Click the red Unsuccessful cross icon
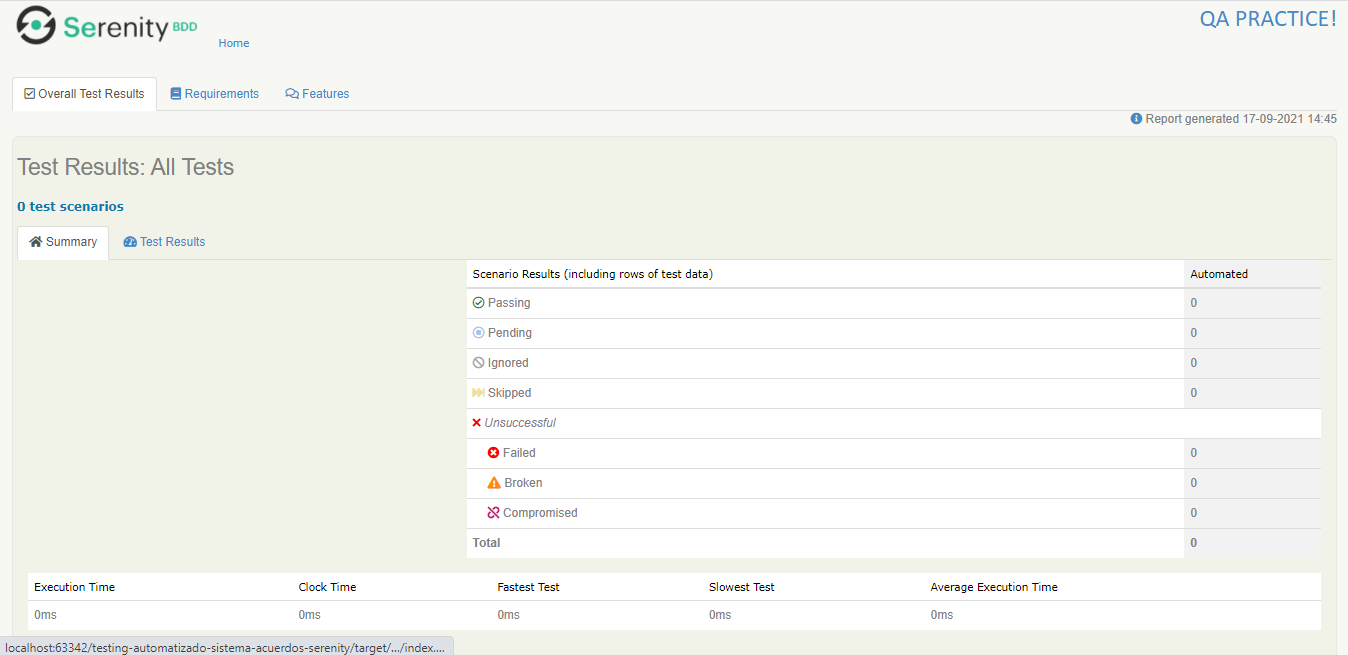This screenshot has height=655, width=1348. tap(477, 422)
